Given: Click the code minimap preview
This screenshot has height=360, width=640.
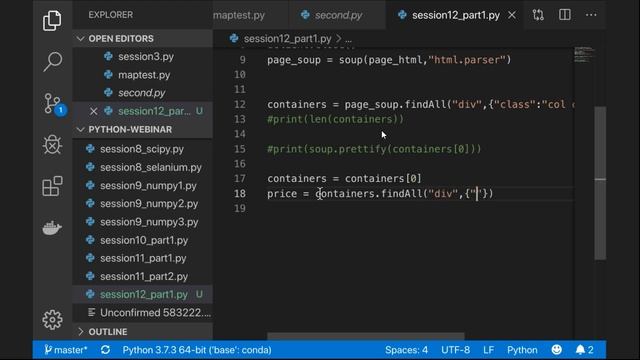Looking at the screenshot, I should point(584,55).
